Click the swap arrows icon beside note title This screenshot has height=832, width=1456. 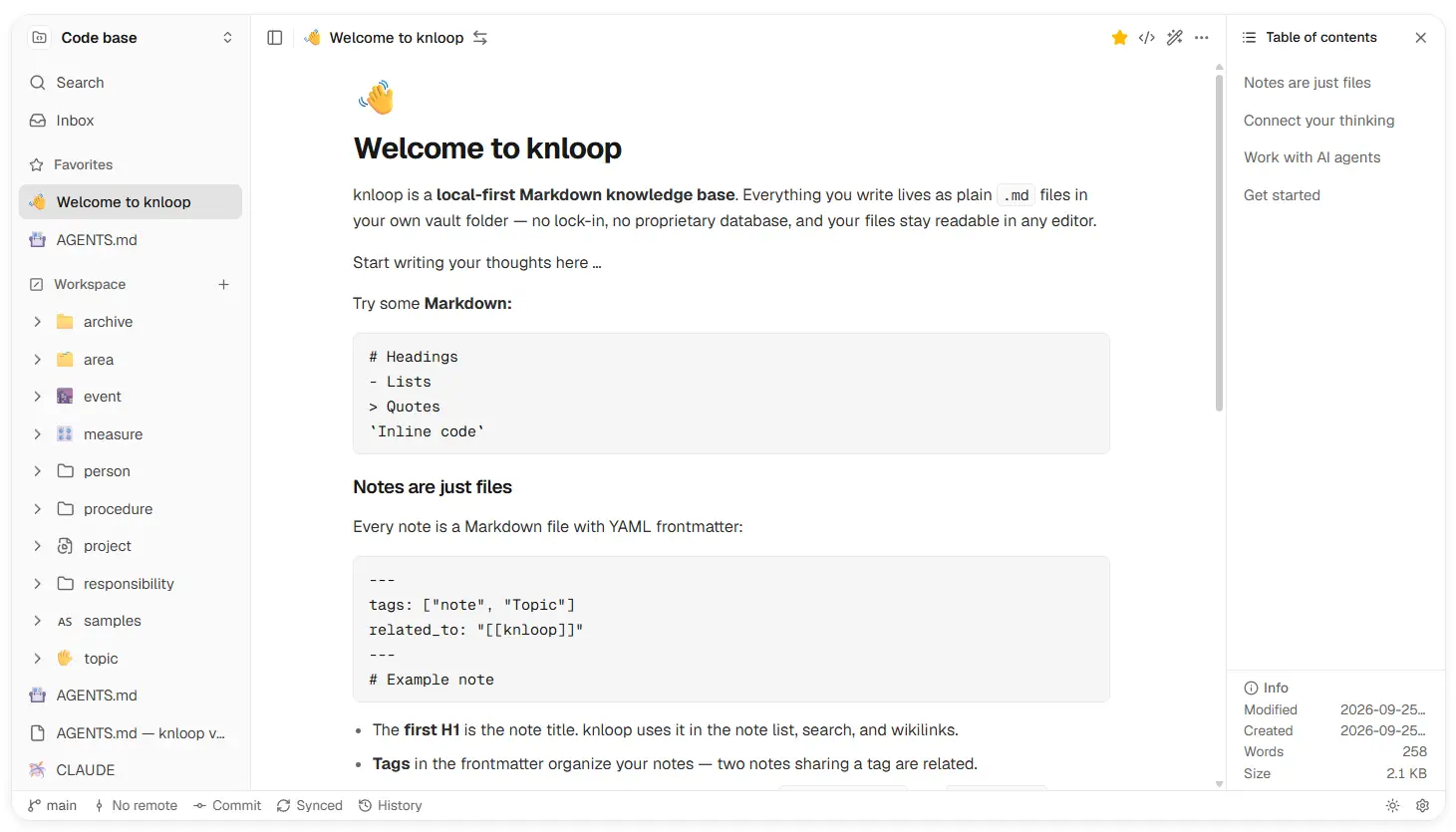coord(480,38)
